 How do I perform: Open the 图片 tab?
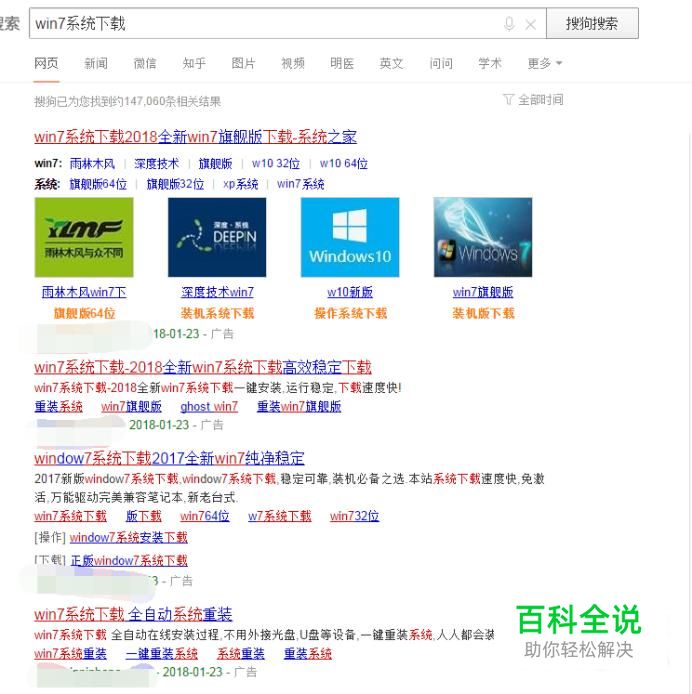(243, 63)
